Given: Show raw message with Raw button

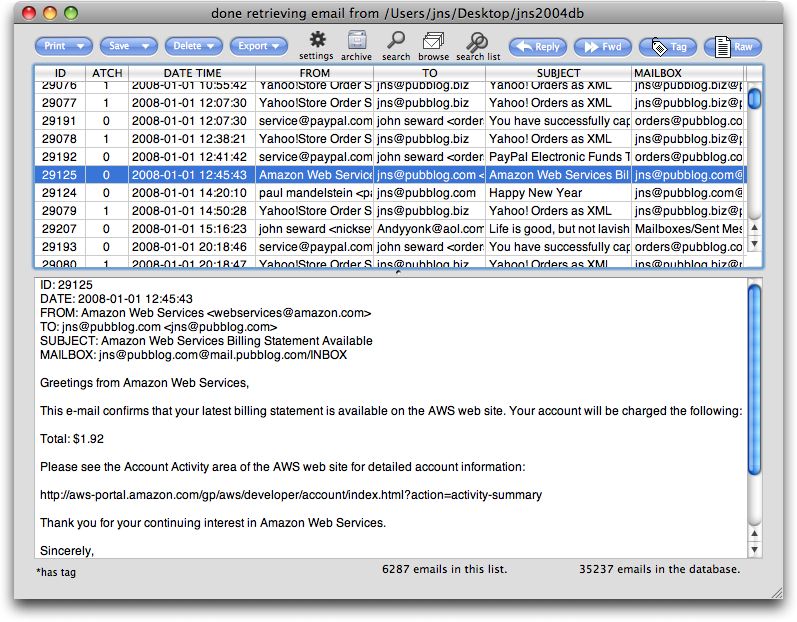Looking at the screenshot, I should (x=732, y=47).
